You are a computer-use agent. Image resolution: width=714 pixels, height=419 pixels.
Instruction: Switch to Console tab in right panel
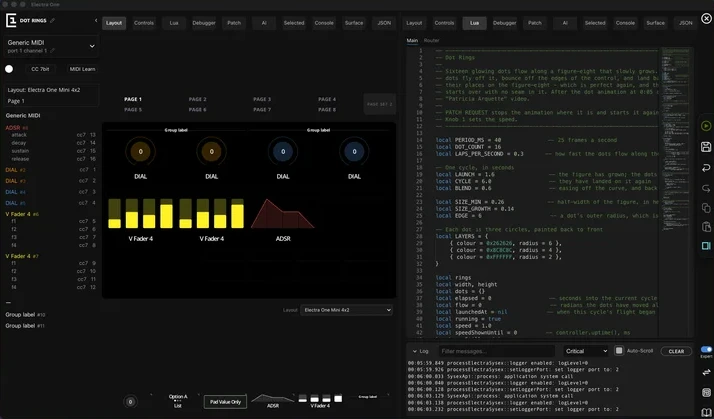pos(625,23)
